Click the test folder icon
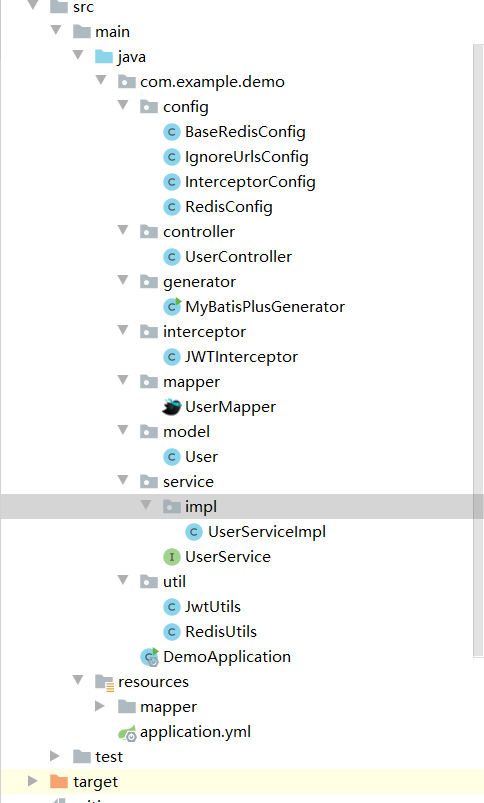Viewport: 484px width, 803px height. pyautogui.click(x=81, y=756)
